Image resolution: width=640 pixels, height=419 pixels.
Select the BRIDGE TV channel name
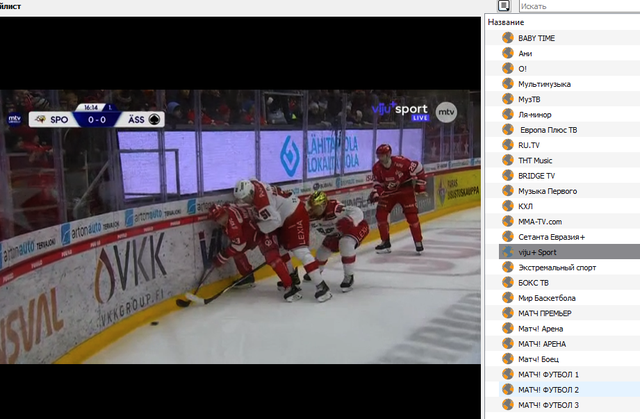tap(536, 176)
